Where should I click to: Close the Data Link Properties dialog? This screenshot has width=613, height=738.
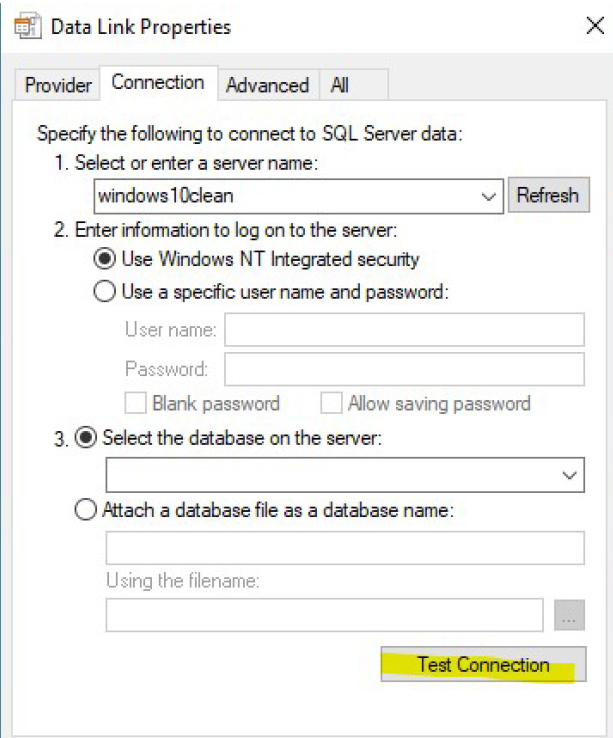(595, 25)
